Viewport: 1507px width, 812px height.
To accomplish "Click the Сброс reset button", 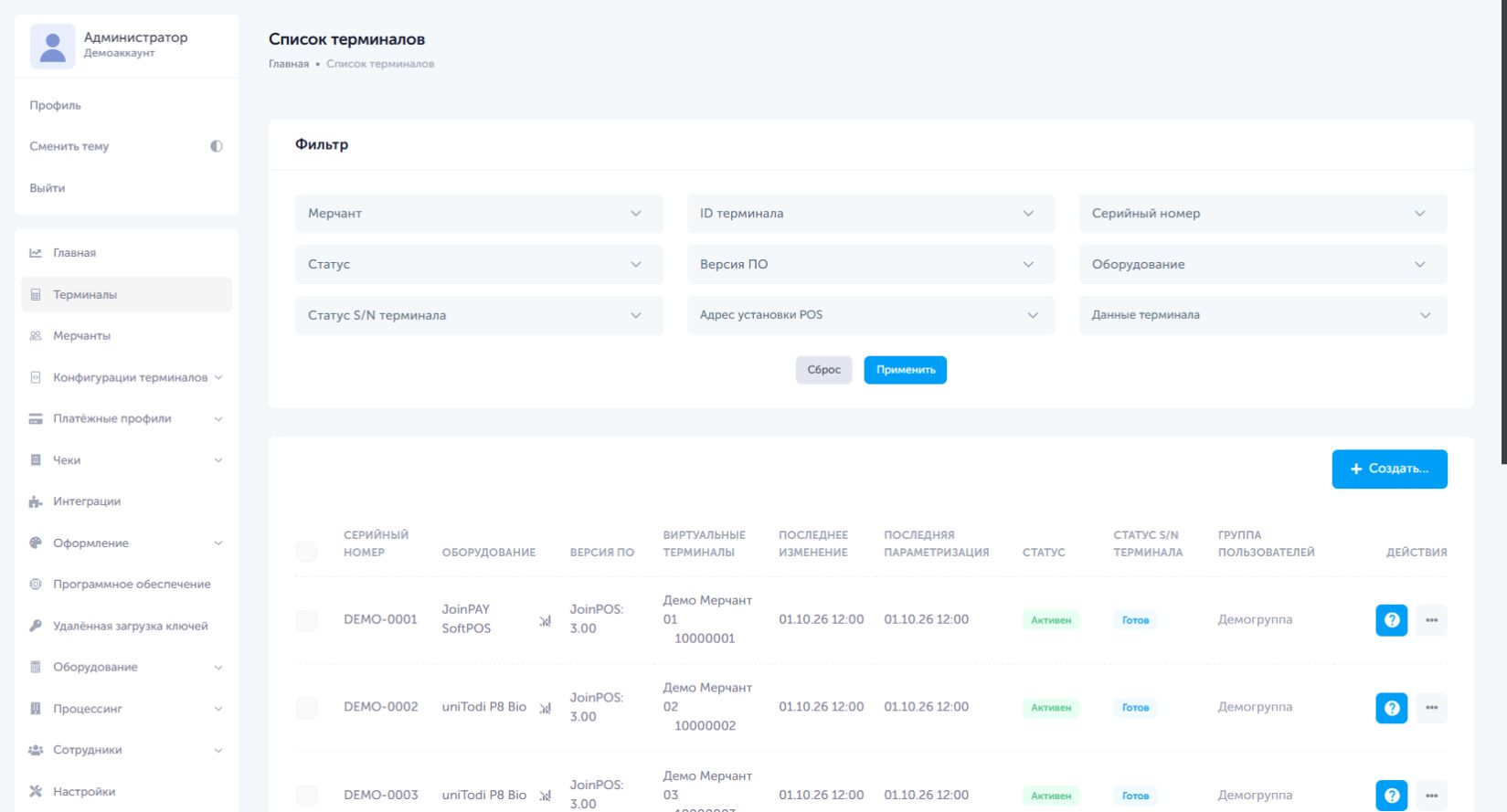I will coord(823,370).
